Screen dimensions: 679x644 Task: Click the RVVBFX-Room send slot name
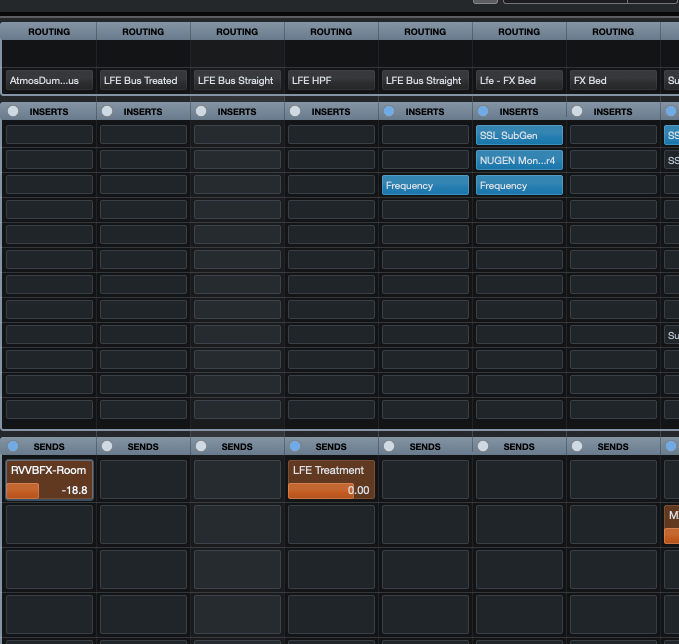[48, 470]
